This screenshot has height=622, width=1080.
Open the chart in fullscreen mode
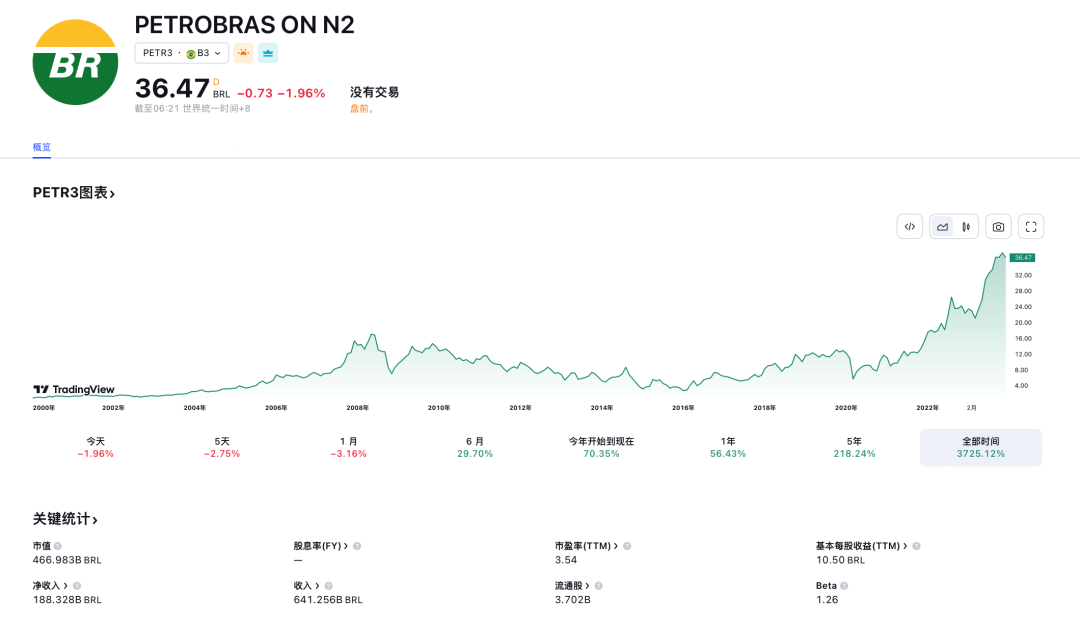tap(1031, 227)
